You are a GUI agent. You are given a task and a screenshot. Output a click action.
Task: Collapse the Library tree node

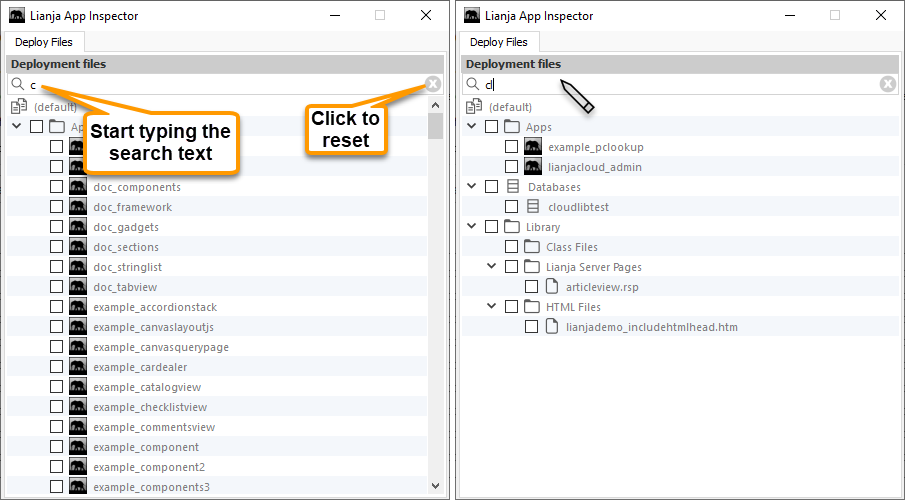coord(472,227)
